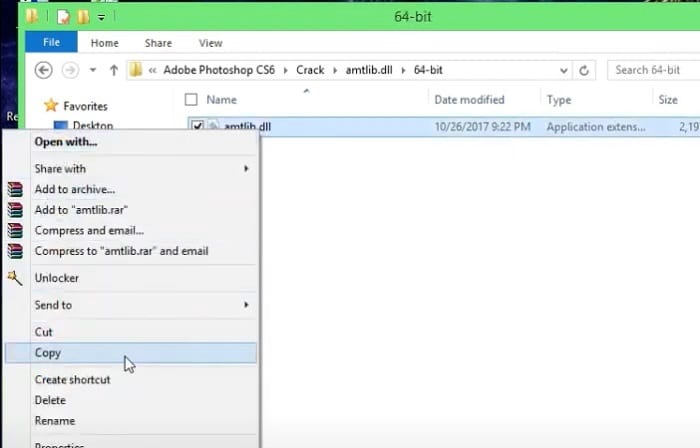Click the Send to submenu arrow
This screenshot has height=448, width=700.
pos(246,305)
